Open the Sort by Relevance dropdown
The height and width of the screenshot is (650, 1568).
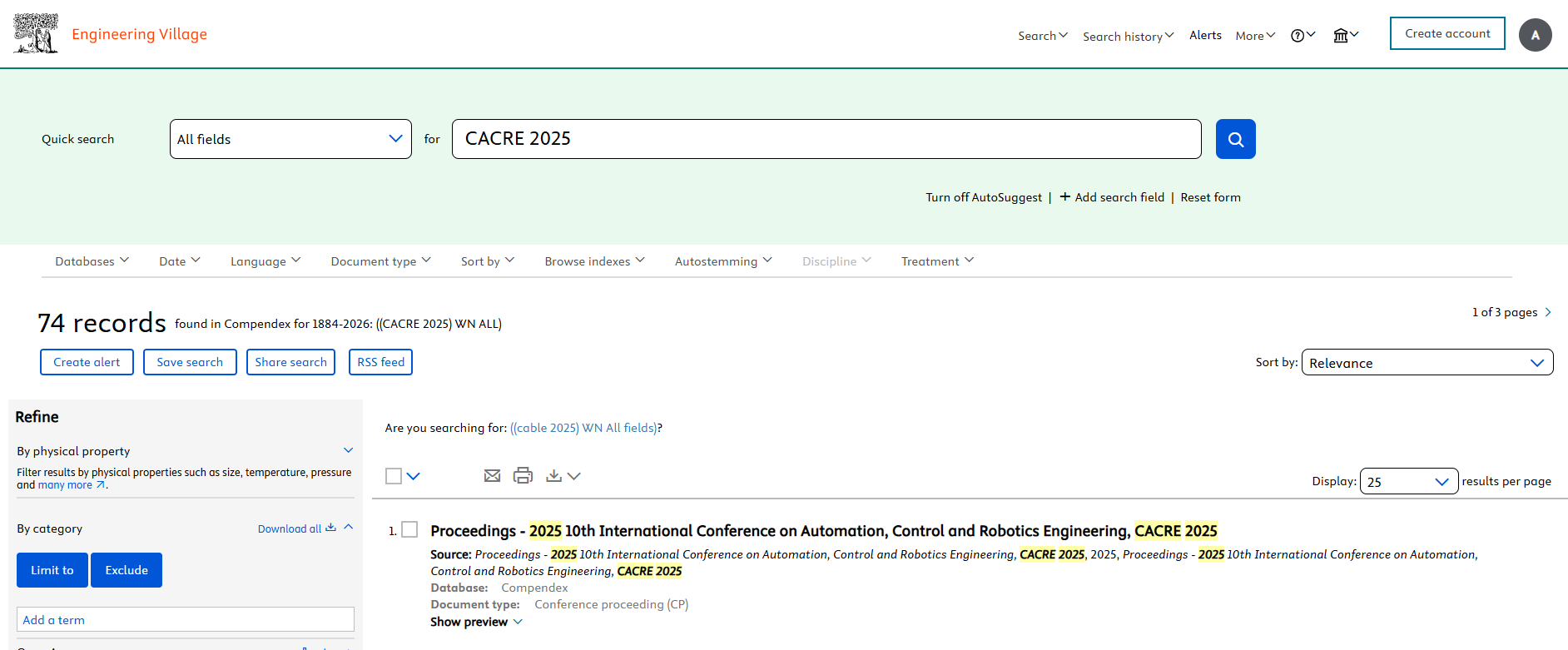(x=1427, y=363)
